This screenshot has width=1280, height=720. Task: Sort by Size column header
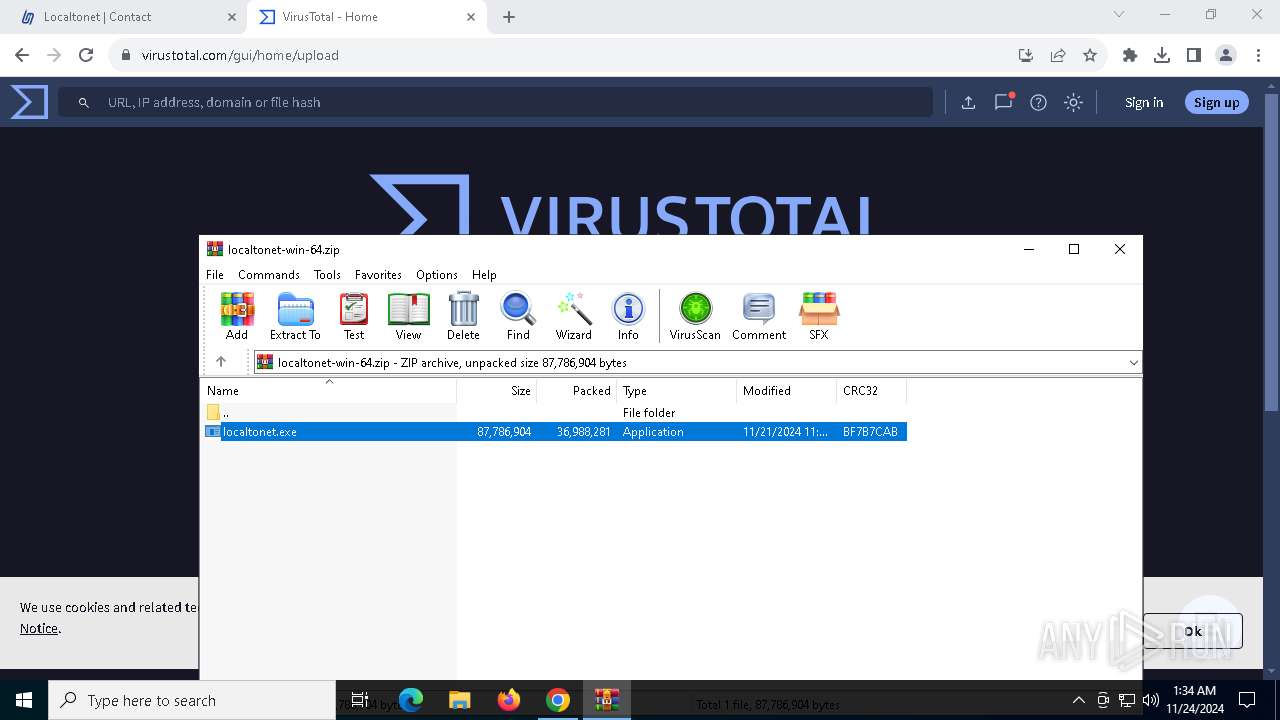[497, 391]
